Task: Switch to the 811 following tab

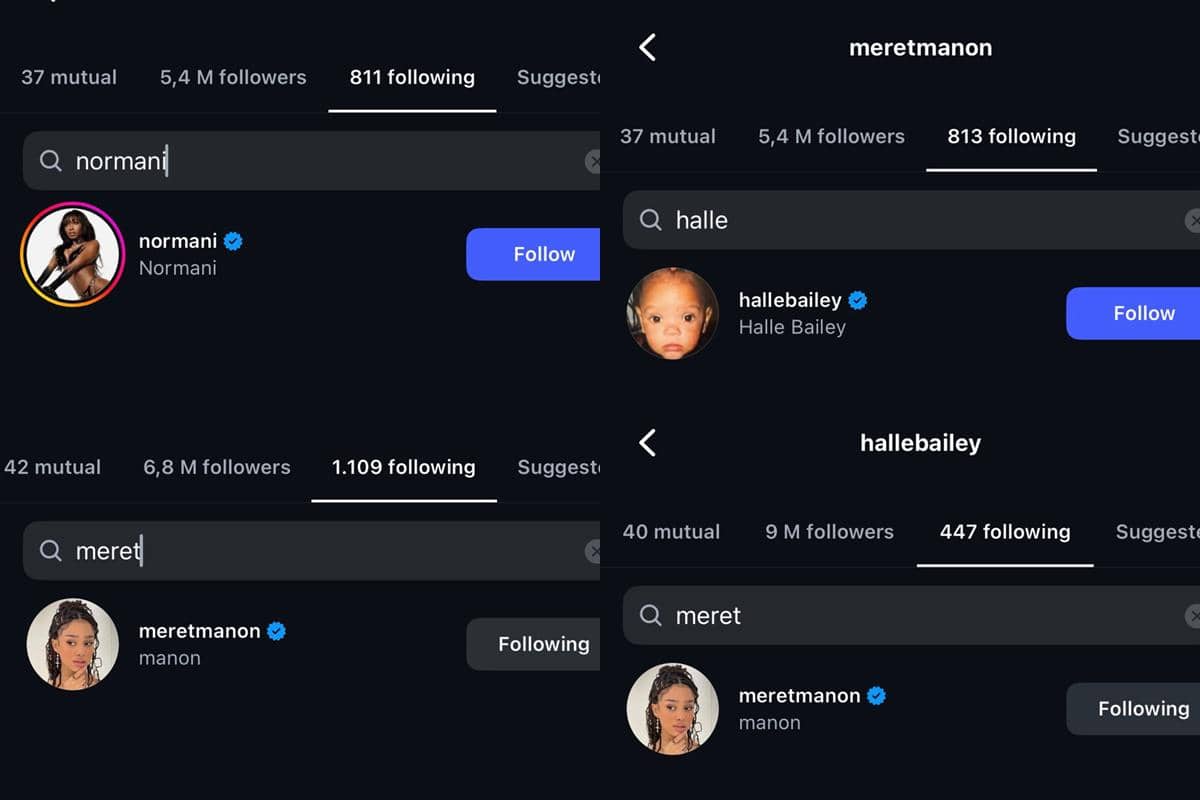Action: [412, 78]
